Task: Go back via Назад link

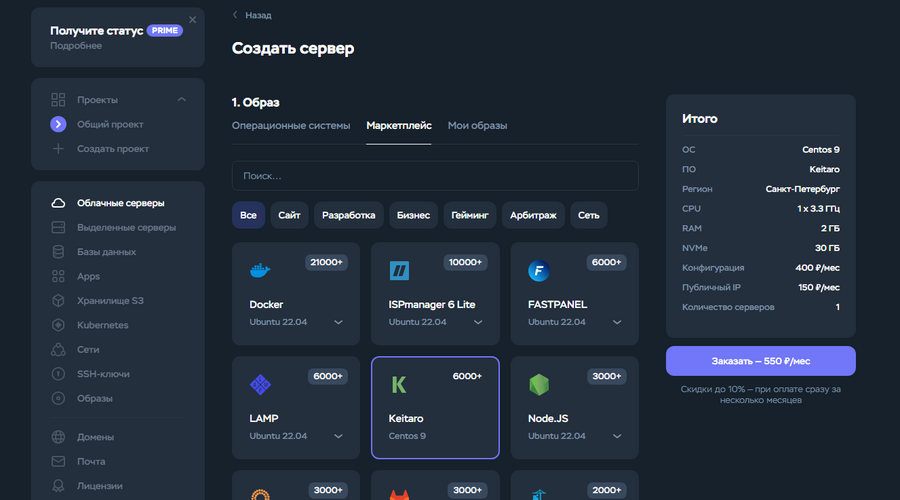Action: coord(258,15)
